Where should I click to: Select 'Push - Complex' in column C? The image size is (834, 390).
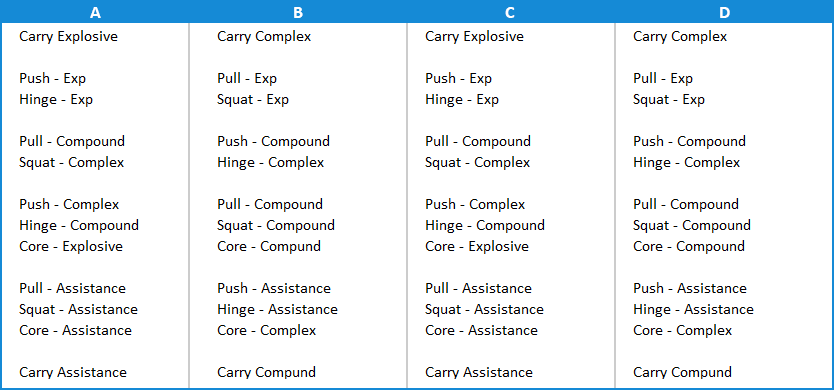(x=475, y=204)
